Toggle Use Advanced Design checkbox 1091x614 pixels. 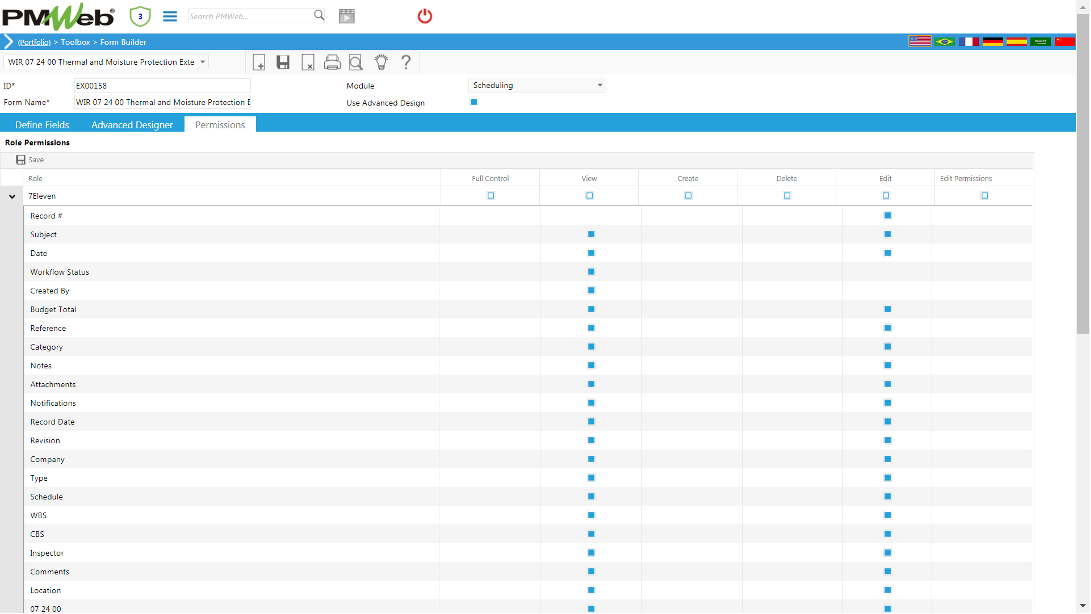[474, 102]
